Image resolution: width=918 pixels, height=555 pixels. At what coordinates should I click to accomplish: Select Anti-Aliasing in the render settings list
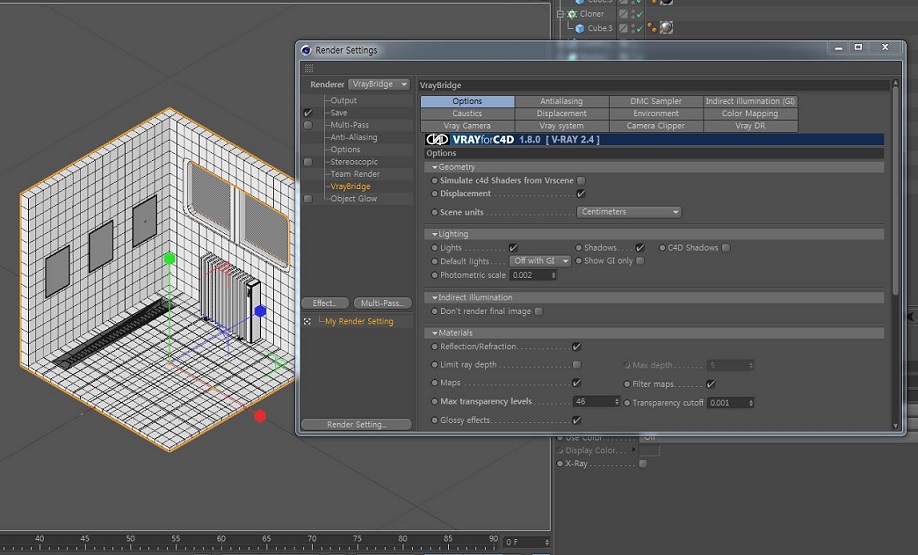(354, 138)
